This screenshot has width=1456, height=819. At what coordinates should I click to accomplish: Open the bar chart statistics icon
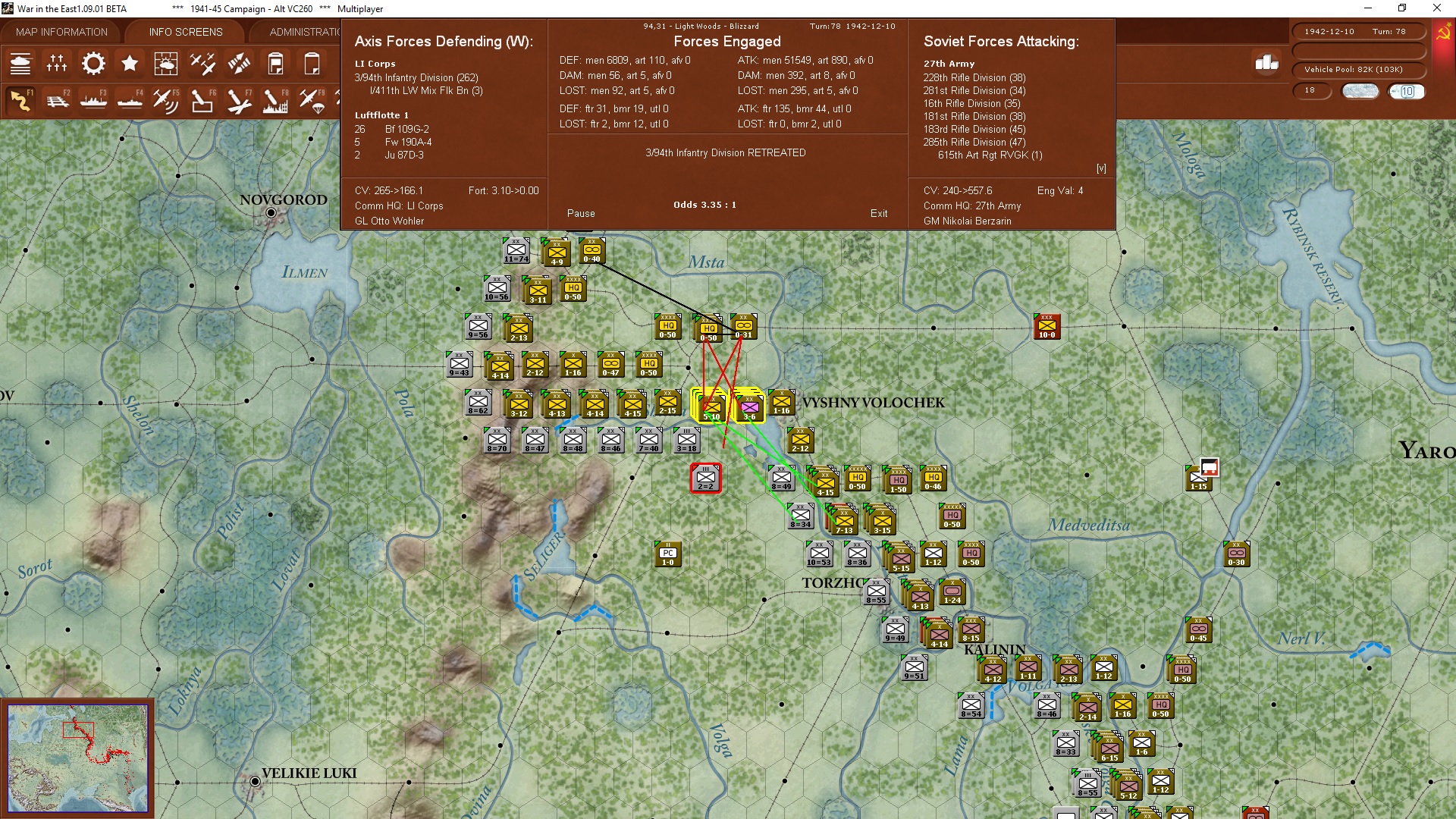1267,64
